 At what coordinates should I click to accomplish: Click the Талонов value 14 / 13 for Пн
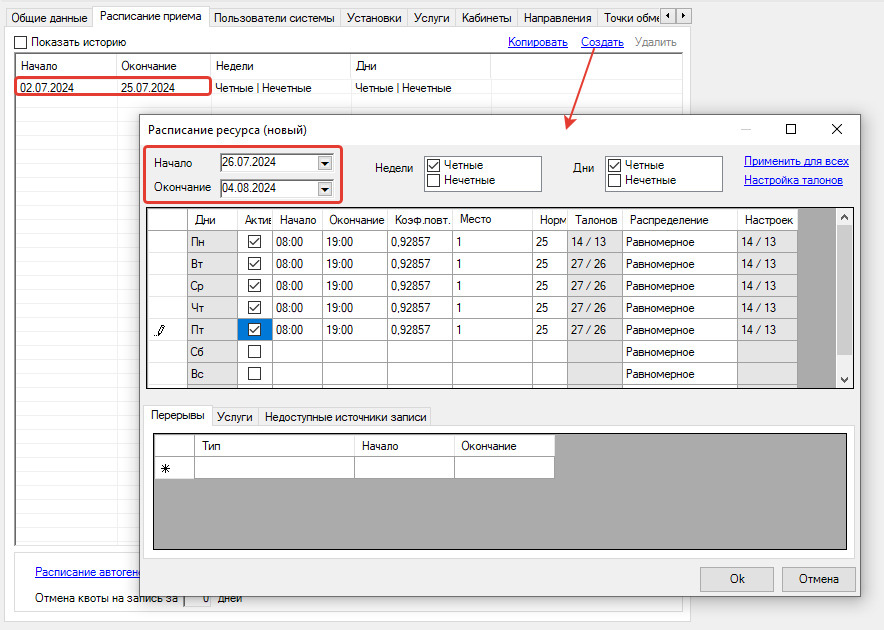tap(595, 242)
